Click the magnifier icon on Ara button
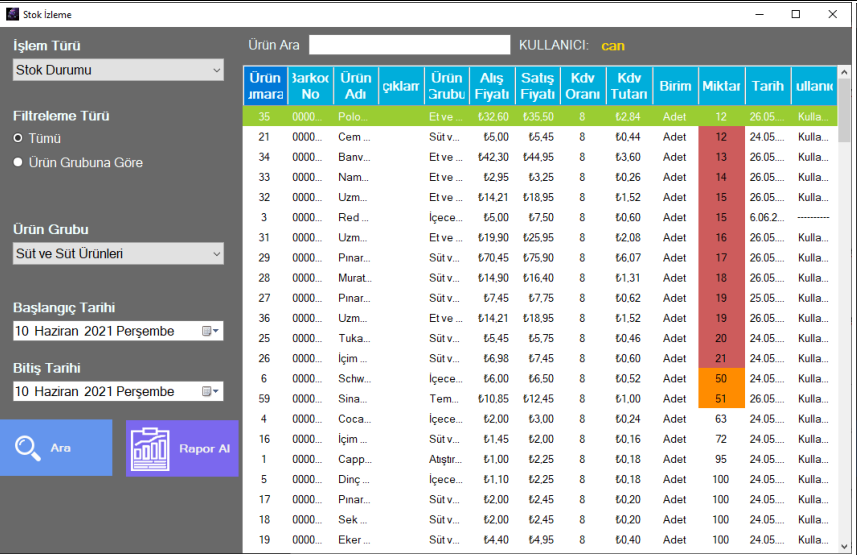 click(27, 448)
